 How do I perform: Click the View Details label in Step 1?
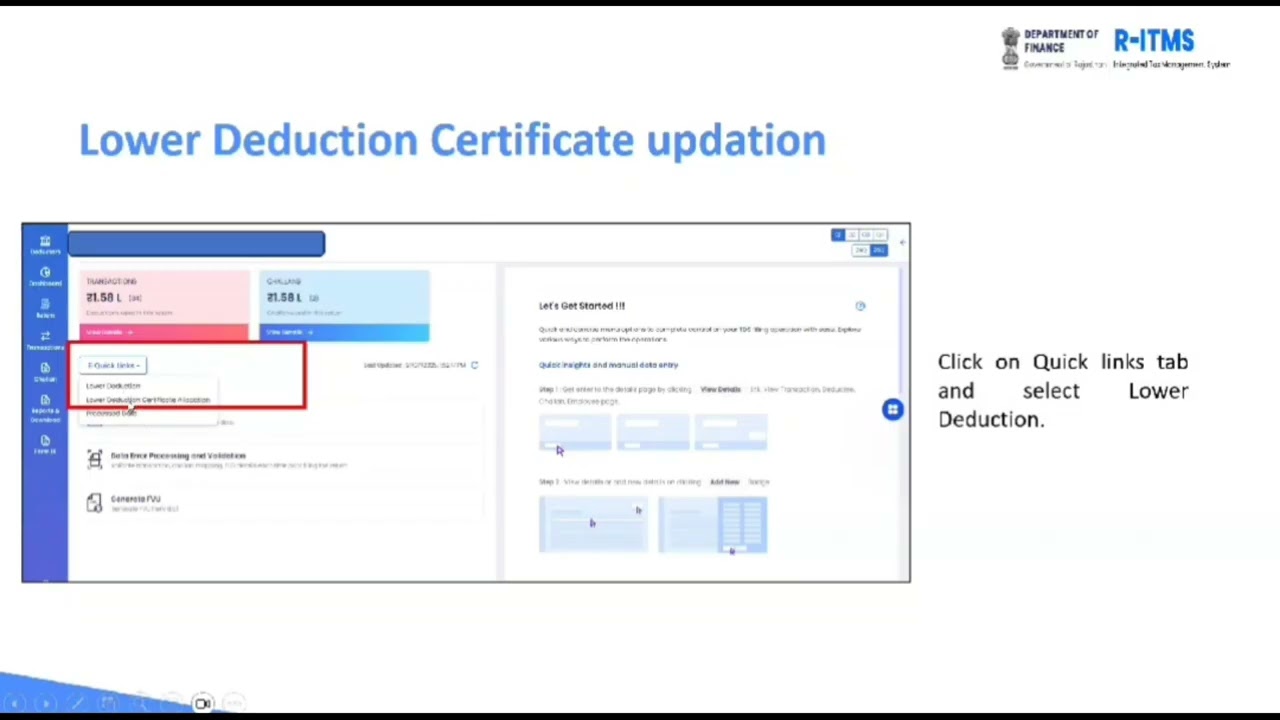tap(720, 389)
